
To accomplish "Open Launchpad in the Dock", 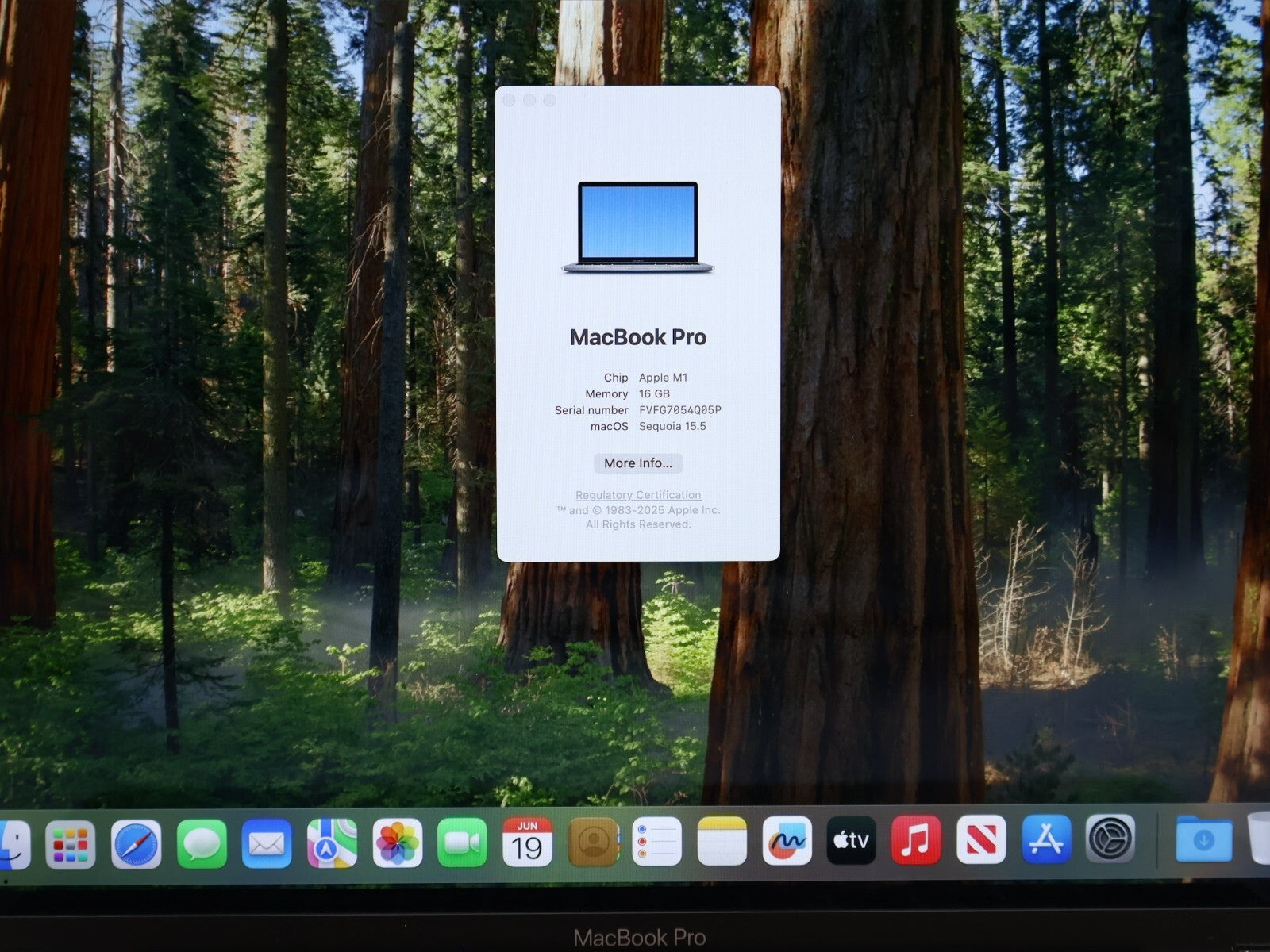I will point(71,843).
